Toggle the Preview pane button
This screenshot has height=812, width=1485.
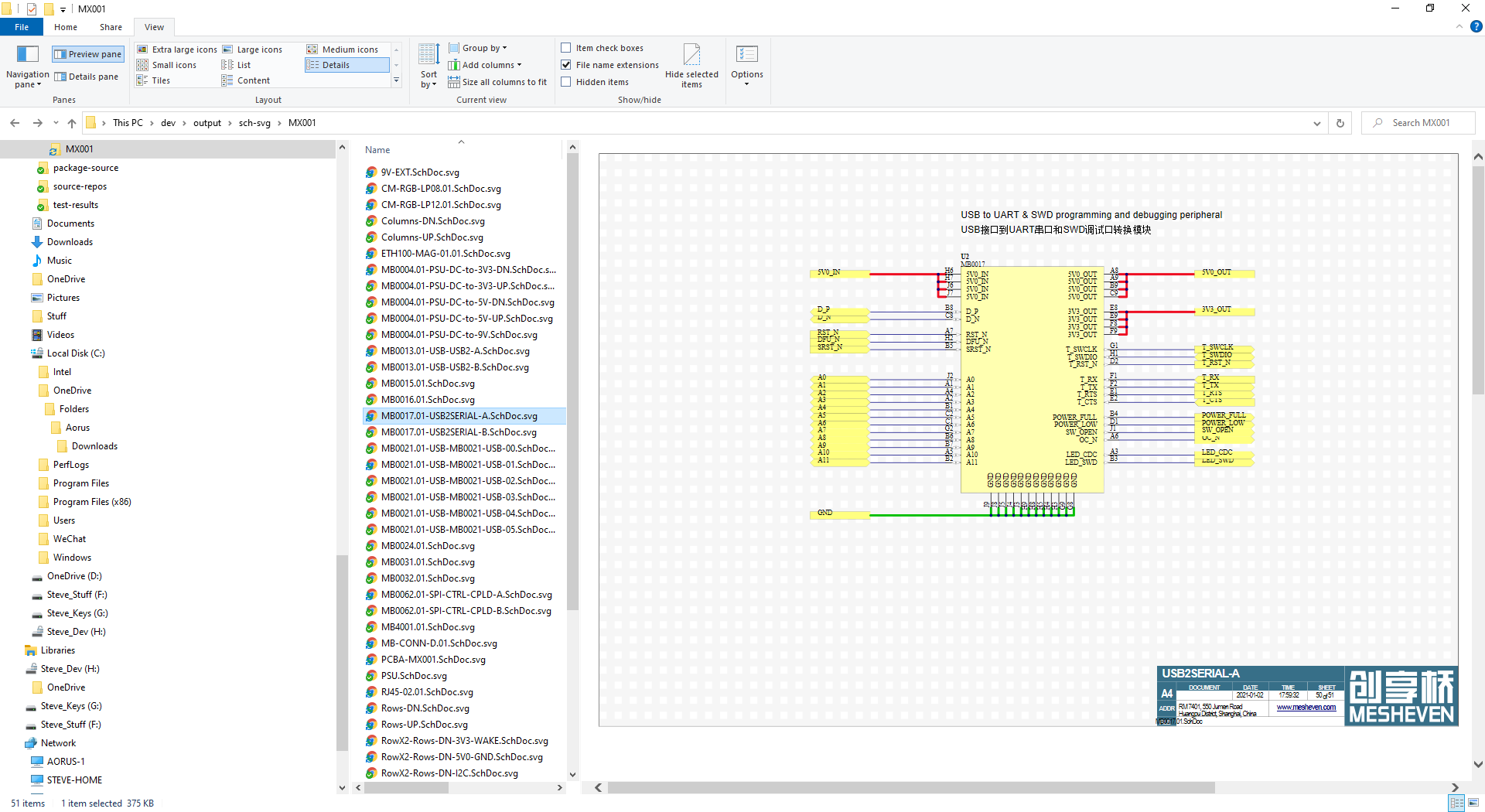(x=88, y=54)
